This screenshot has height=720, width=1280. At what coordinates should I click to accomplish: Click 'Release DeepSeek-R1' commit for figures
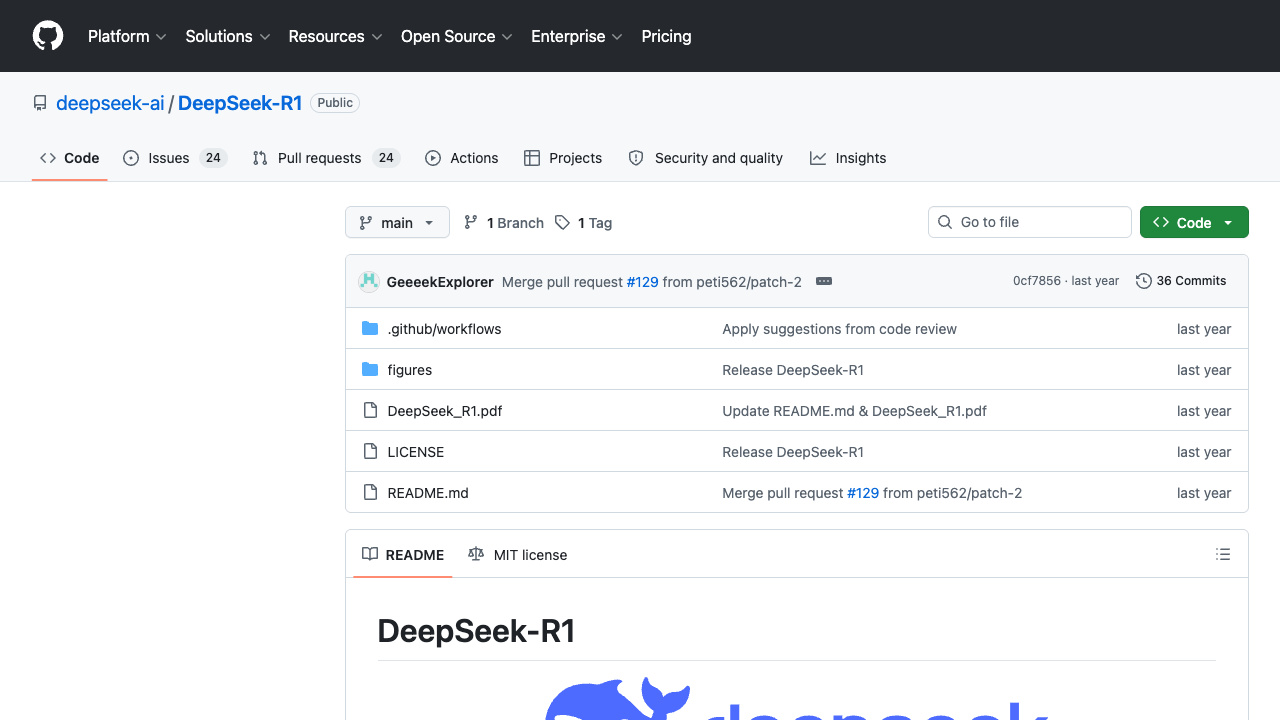[793, 370]
